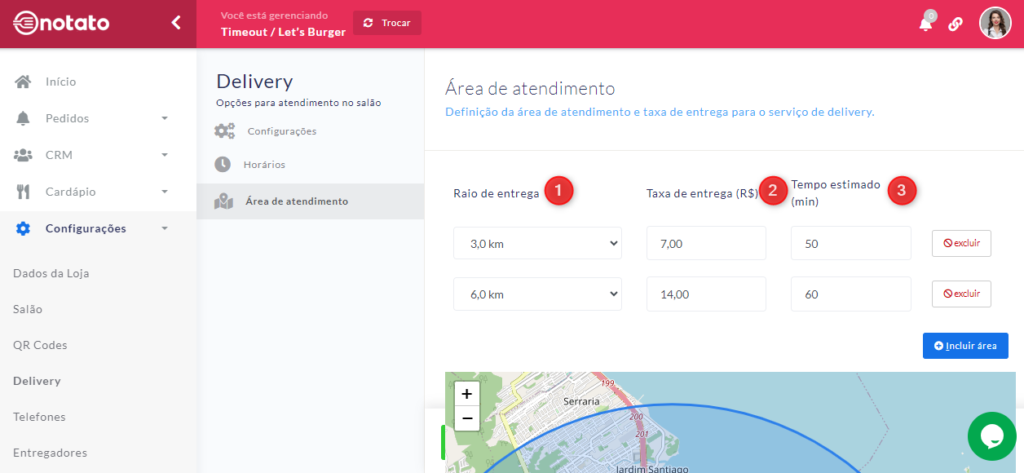Click the delivery fee field showing 14,00
This screenshot has height=473, width=1024.
[x=706, y=294]
